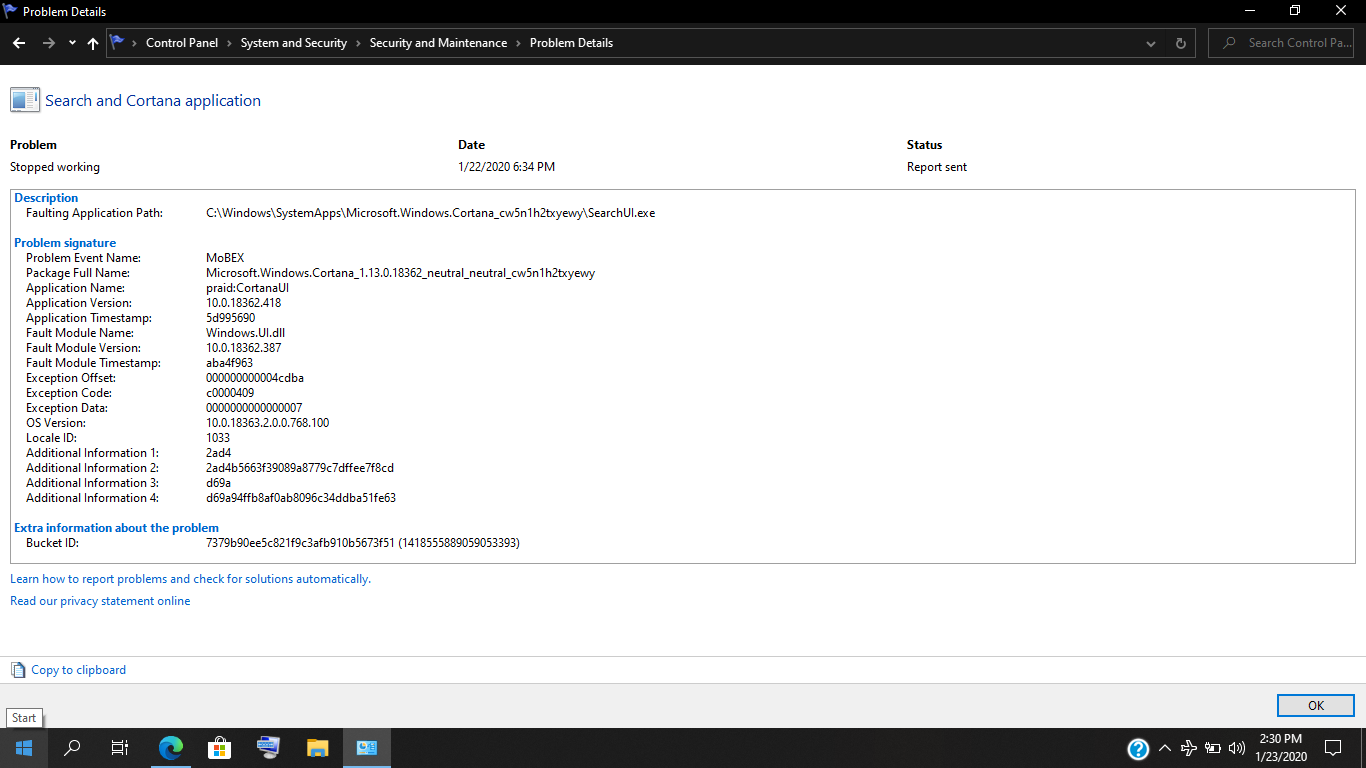Viewport: 1366px width, 768px height.
Task: Click the Faulting Application Path value
Action: (x=431, y=213)
